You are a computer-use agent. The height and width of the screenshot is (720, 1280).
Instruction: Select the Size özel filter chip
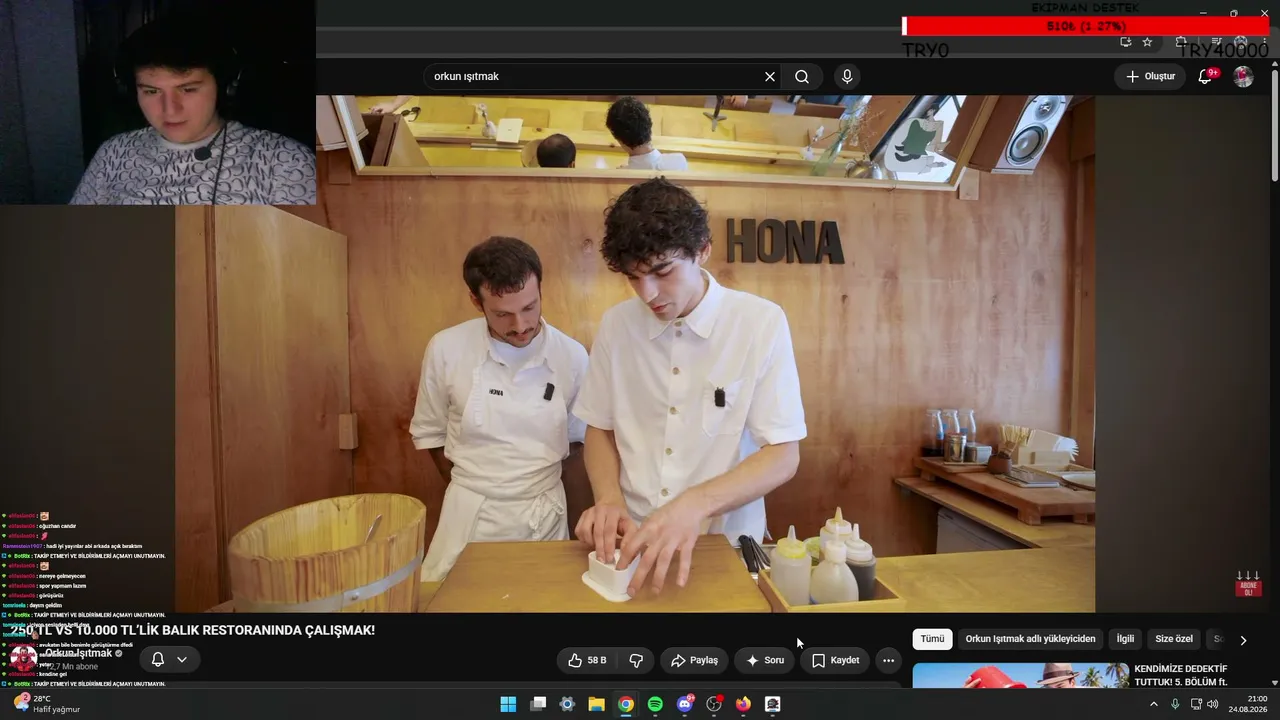[x=1174, y=639]
